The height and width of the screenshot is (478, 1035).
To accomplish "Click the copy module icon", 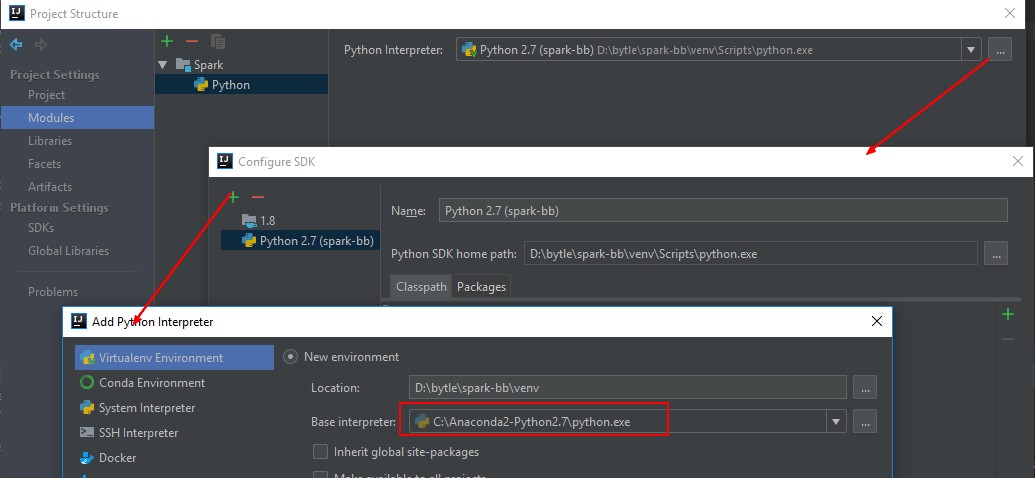I will (x=217, y=41).
